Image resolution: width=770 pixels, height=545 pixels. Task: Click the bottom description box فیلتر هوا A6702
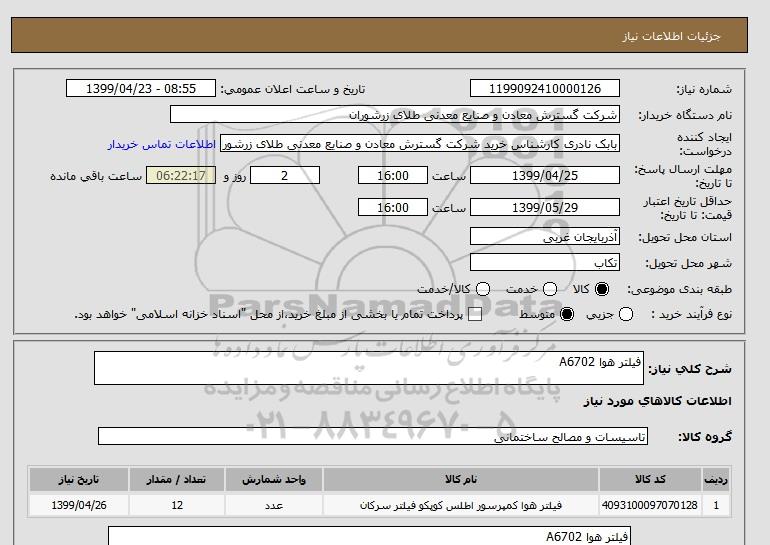(369, 536)
